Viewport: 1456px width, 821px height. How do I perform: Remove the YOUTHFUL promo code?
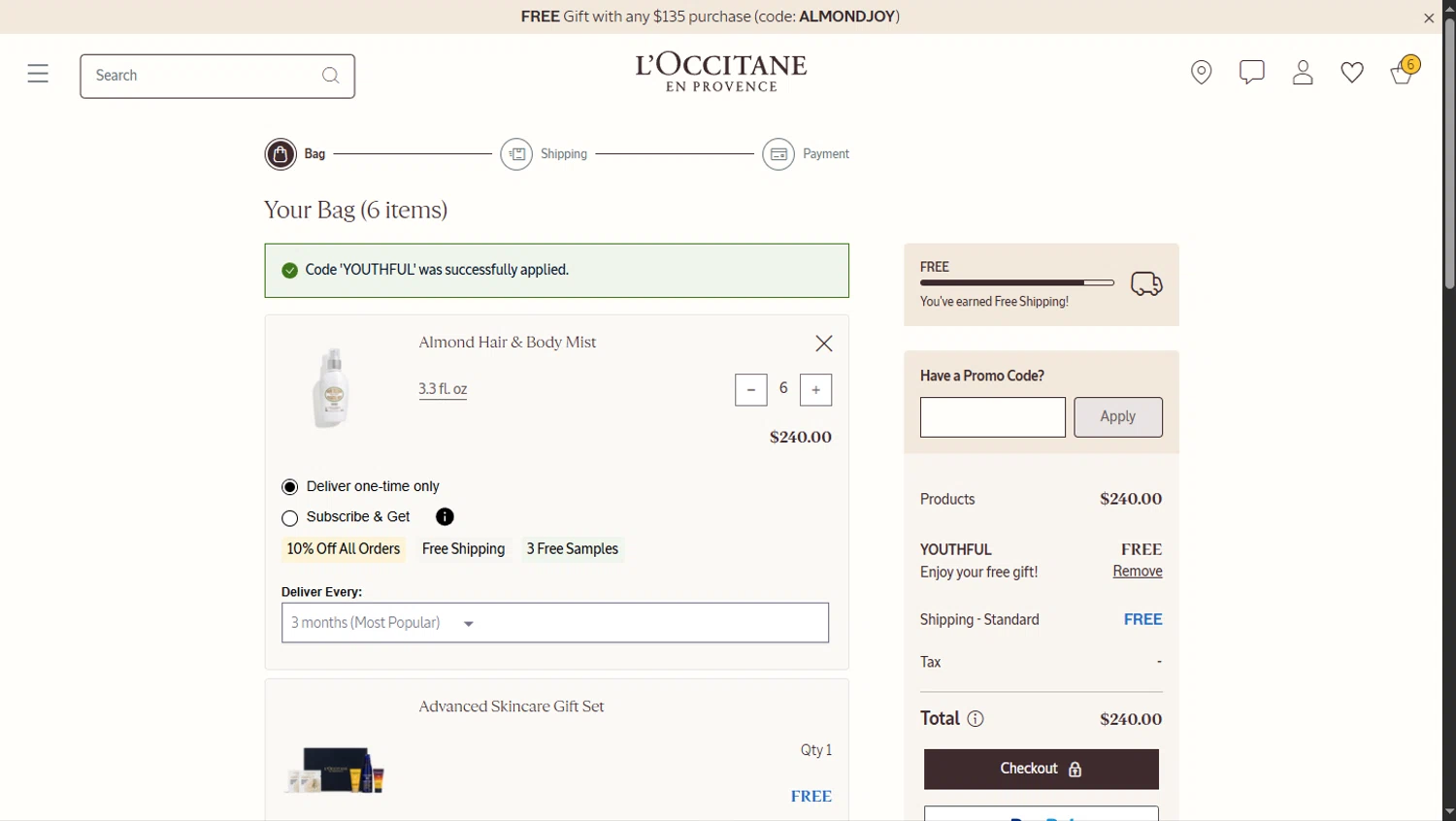pyautogui.click(x=1138, y=572)
